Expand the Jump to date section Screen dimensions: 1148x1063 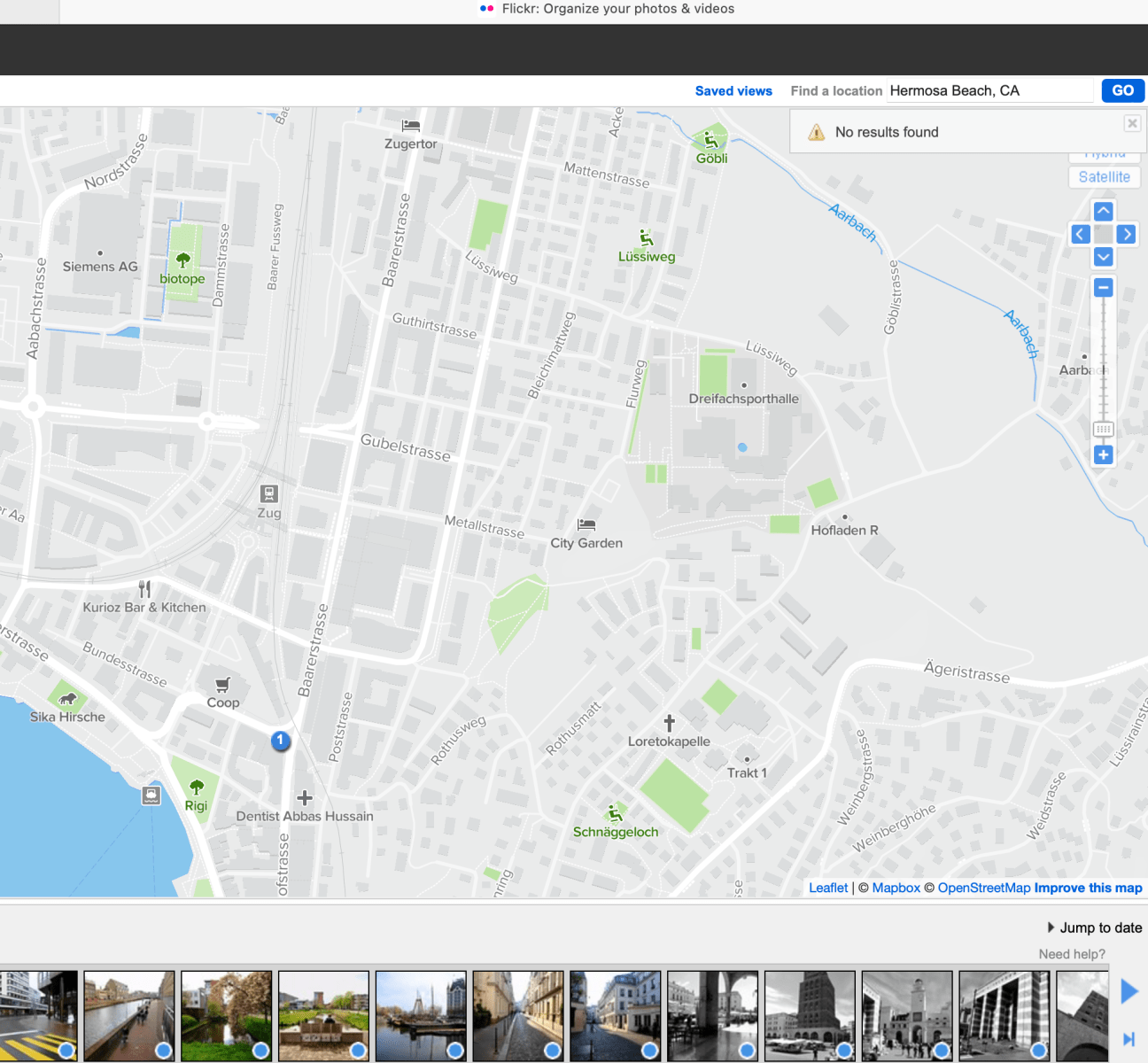click(x=1094, y=927)
